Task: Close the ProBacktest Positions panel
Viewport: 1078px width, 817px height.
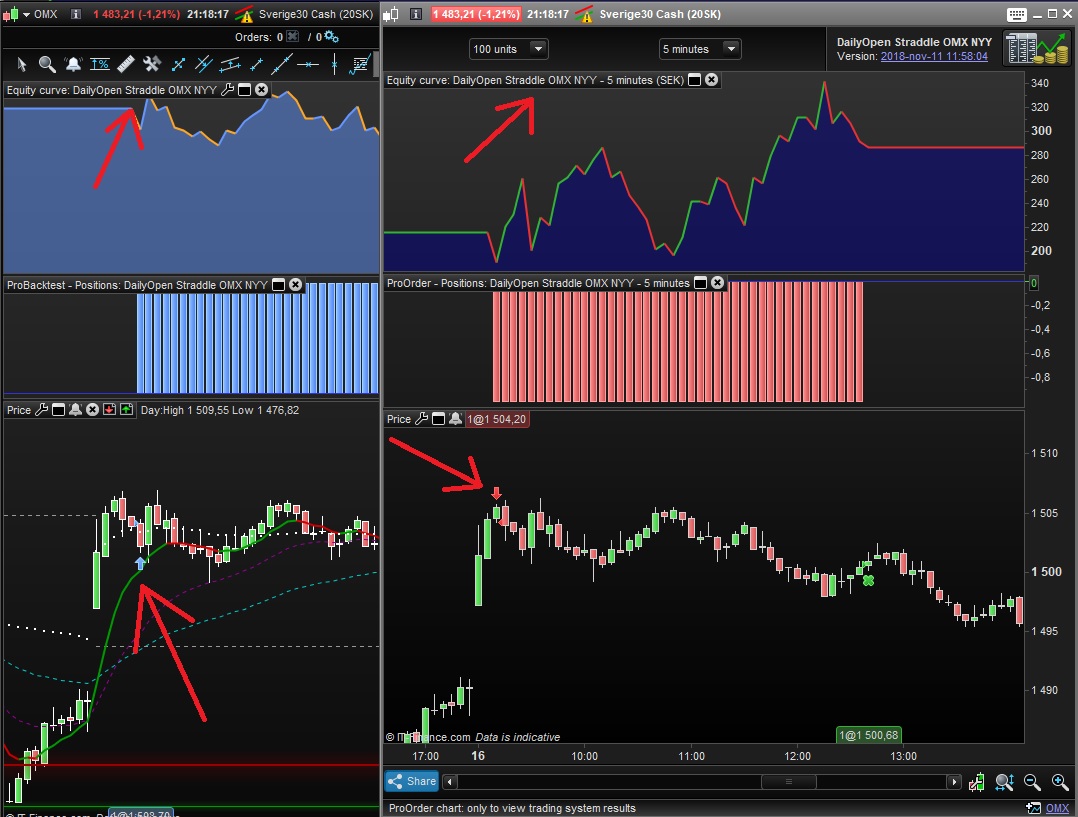Action: pyautogui.click(x=296, y=285)
